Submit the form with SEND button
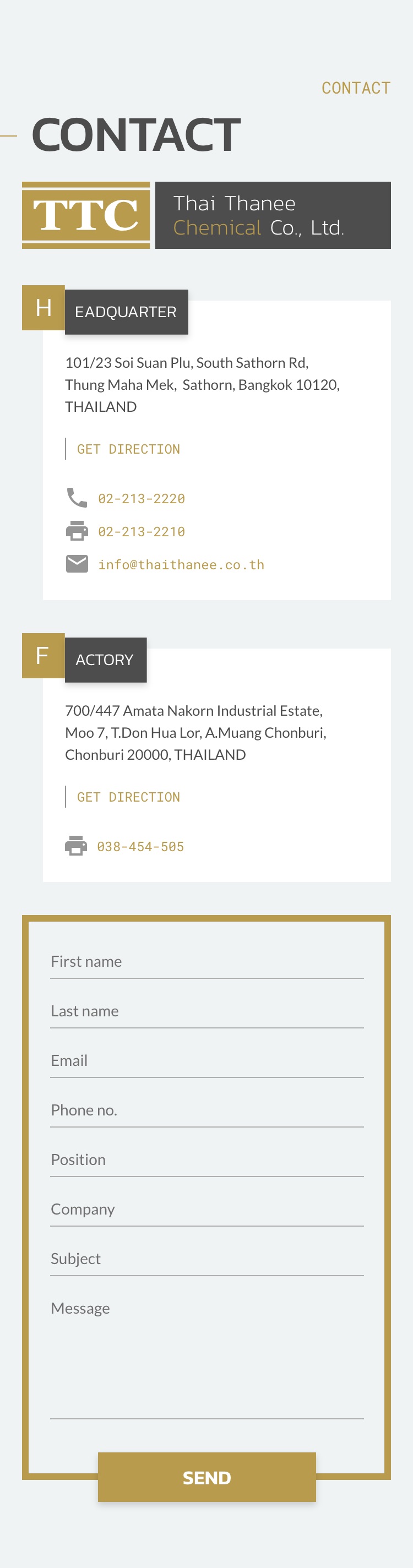The width and height of the screenshot is (413, 1568). [x=207, y=1477]
